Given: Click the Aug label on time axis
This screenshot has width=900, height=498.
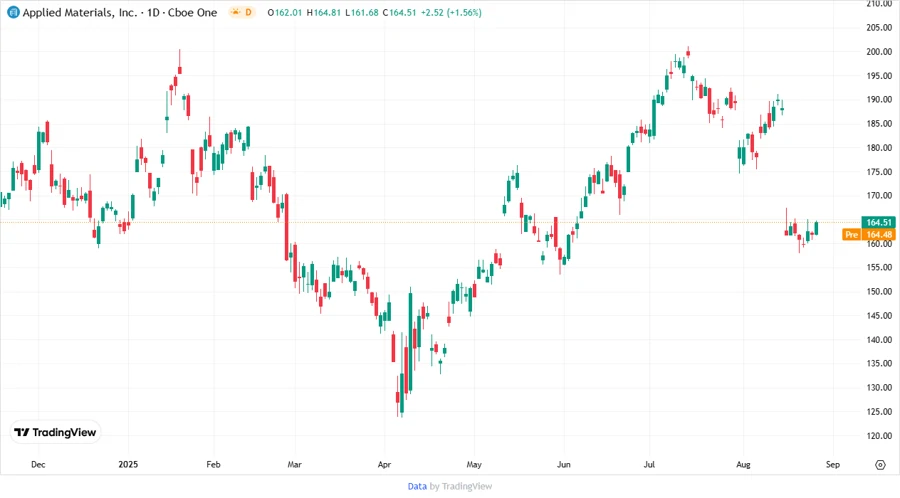Looking at the screenshot, I should point(743,464).
